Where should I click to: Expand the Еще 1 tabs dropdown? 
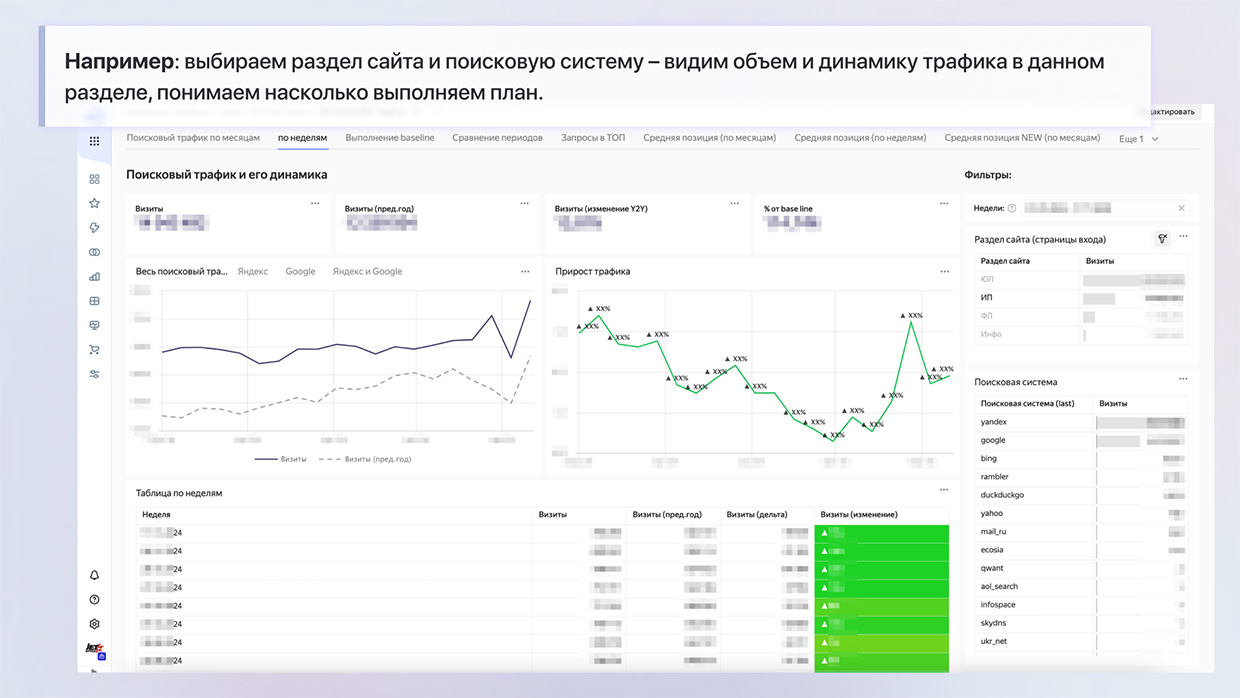[x=1138, y=139]
